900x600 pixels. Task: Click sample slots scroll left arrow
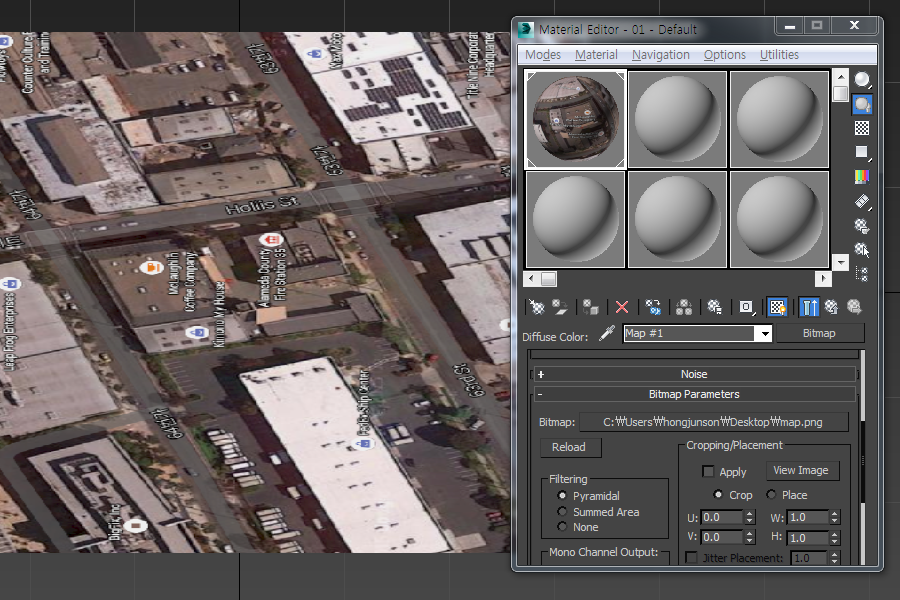(531, 278)
